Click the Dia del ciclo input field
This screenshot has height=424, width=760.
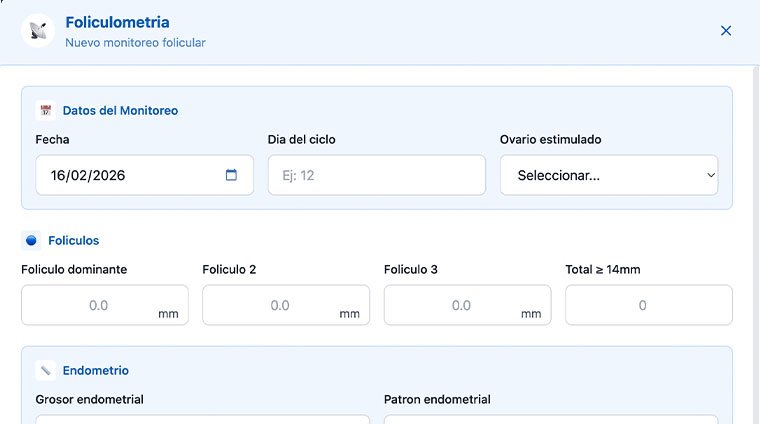377,175
